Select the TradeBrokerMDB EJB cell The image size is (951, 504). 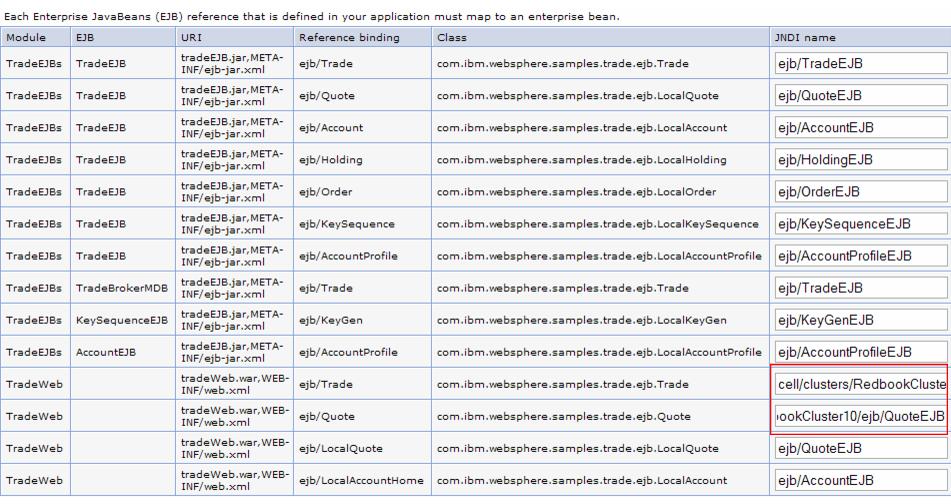coord(122,288)
